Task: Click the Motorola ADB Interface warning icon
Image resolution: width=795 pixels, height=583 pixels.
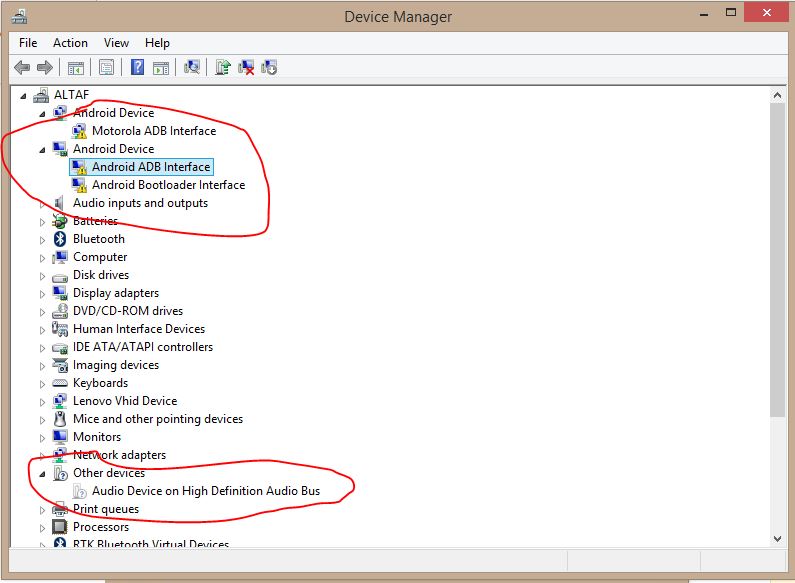Action: pyautogui.click(x=79, y=131)
